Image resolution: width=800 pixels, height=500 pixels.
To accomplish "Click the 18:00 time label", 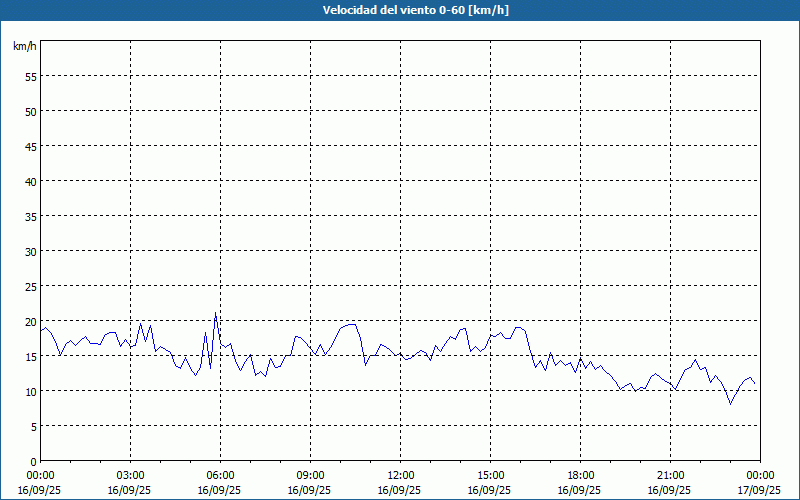I will [580, 475].
